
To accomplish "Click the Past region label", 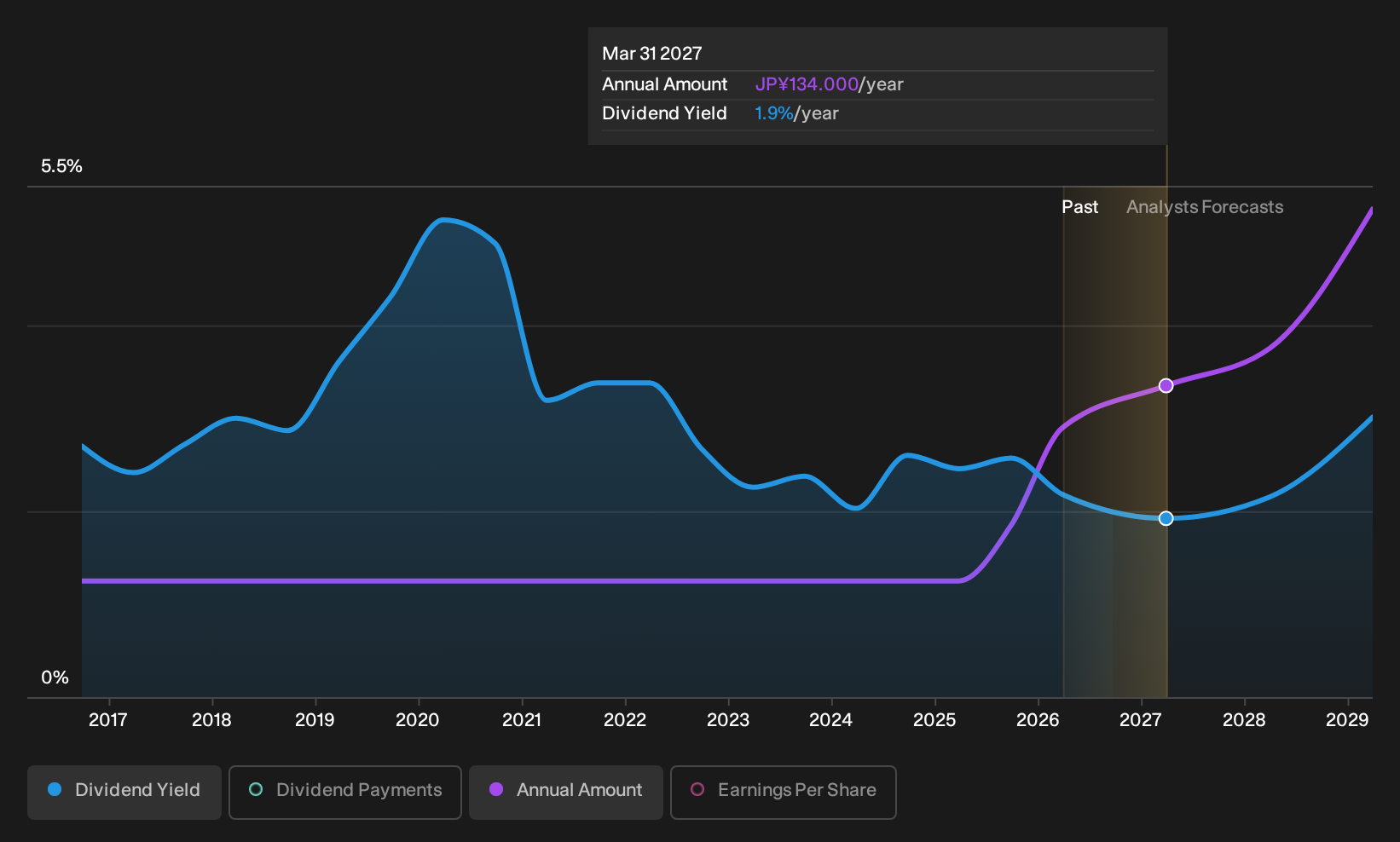I will tap(1079, 207).
